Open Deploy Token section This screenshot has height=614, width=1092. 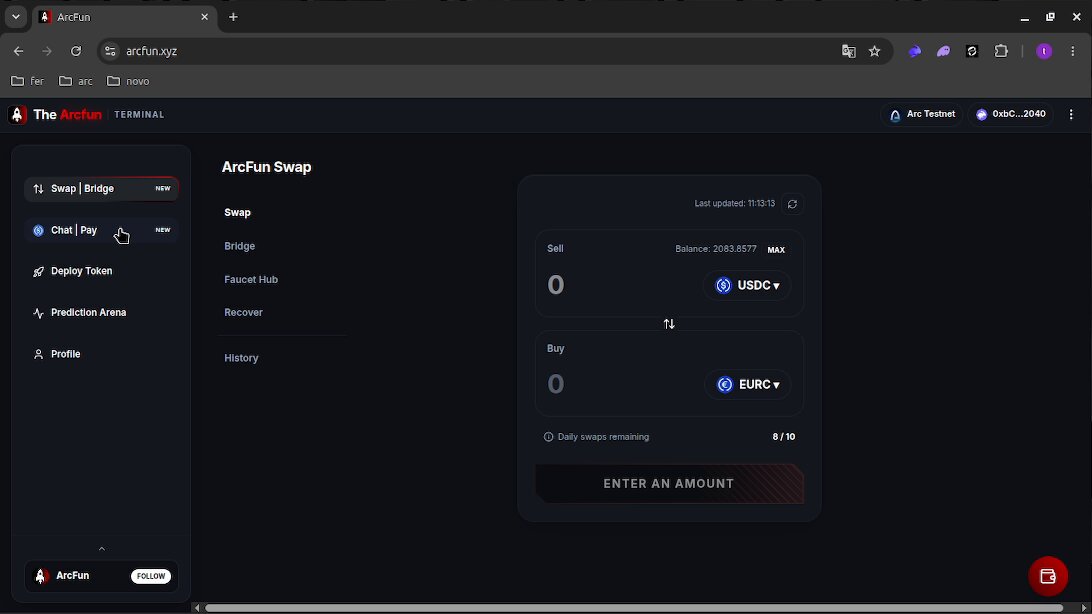(102, 271)
